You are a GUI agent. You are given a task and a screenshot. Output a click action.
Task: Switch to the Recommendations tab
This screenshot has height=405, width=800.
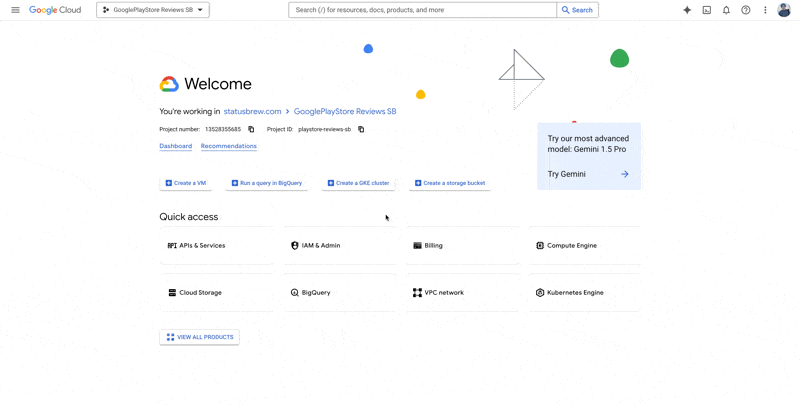pyautogui.click(x=228, y=146)
